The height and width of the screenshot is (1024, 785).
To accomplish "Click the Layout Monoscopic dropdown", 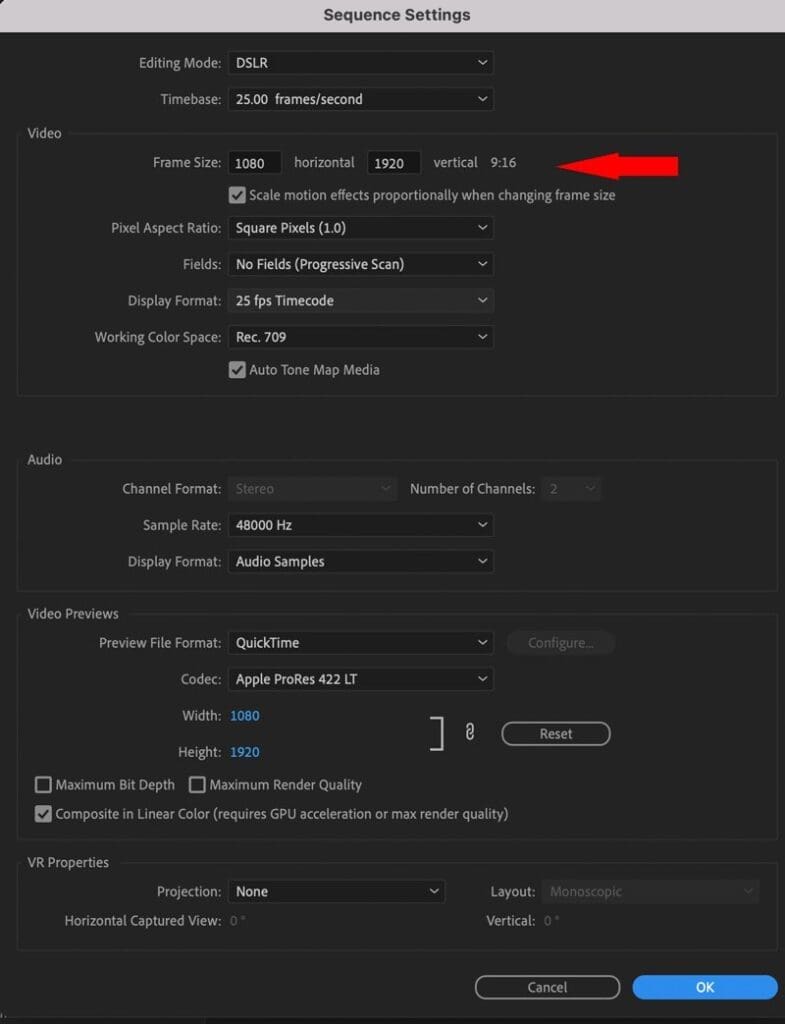I will (650, 891).
